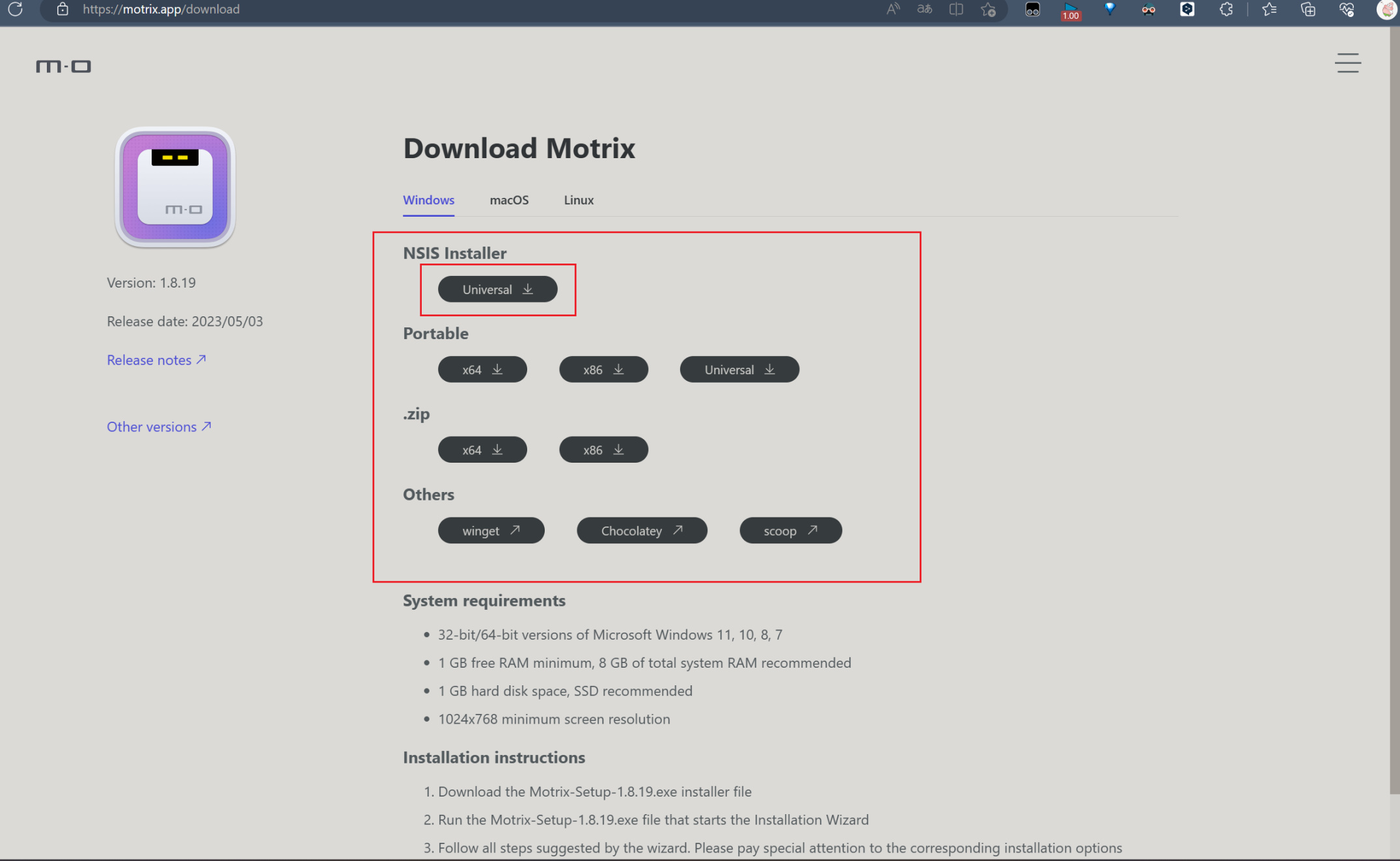Open the translate page icon
This screenshot has width=1400, height=861.
pos(924,9)
